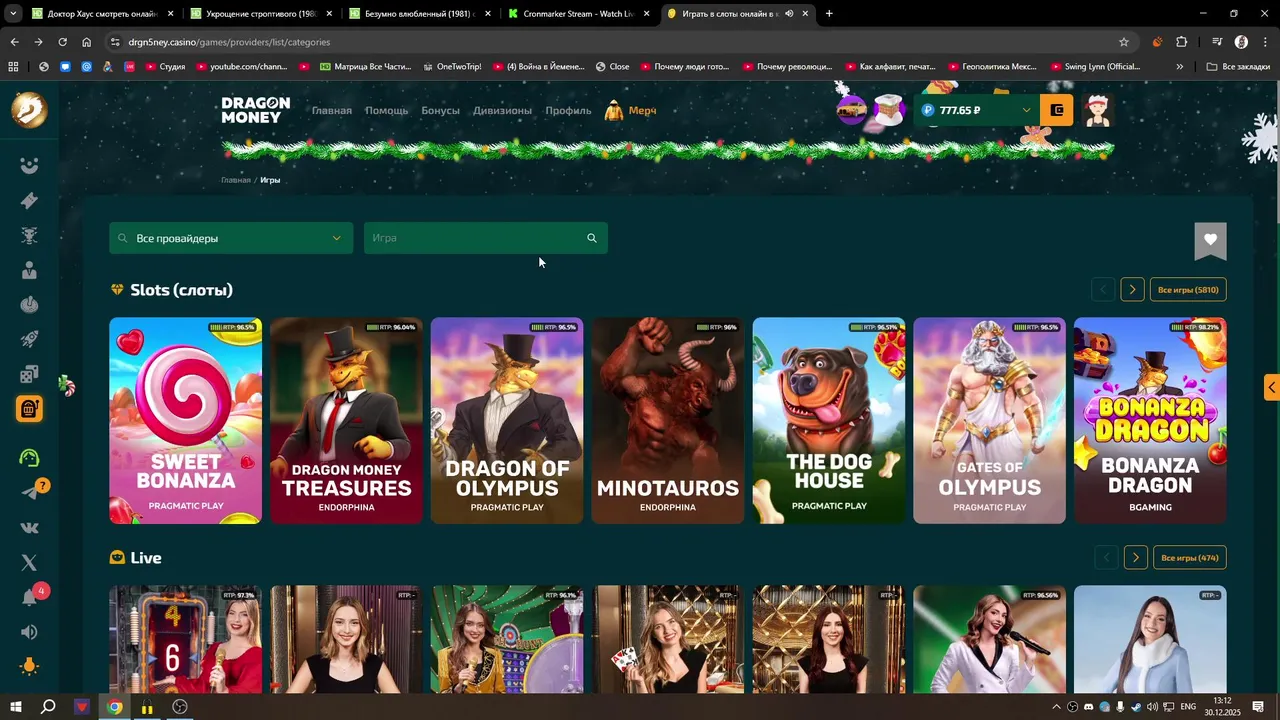Screen dimensions: 1280x720
Task: Open the Студия bookmark
Action: pyautogui.click(x=164, y=67)
